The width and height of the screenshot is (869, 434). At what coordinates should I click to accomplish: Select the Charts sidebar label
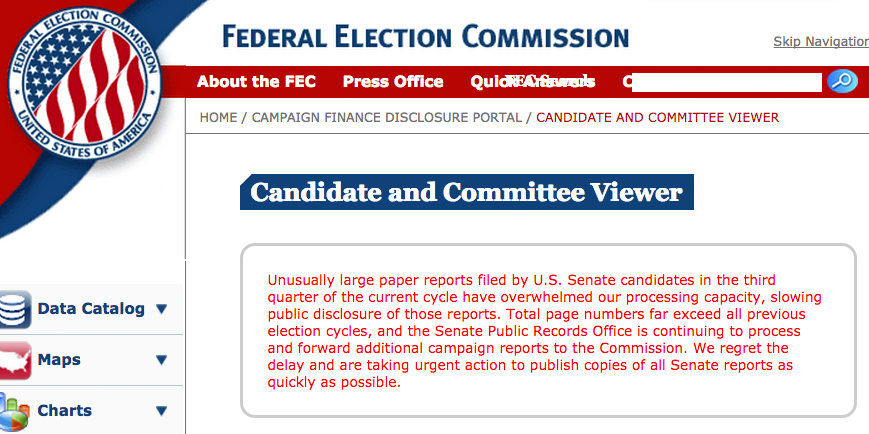click(64, 411)
